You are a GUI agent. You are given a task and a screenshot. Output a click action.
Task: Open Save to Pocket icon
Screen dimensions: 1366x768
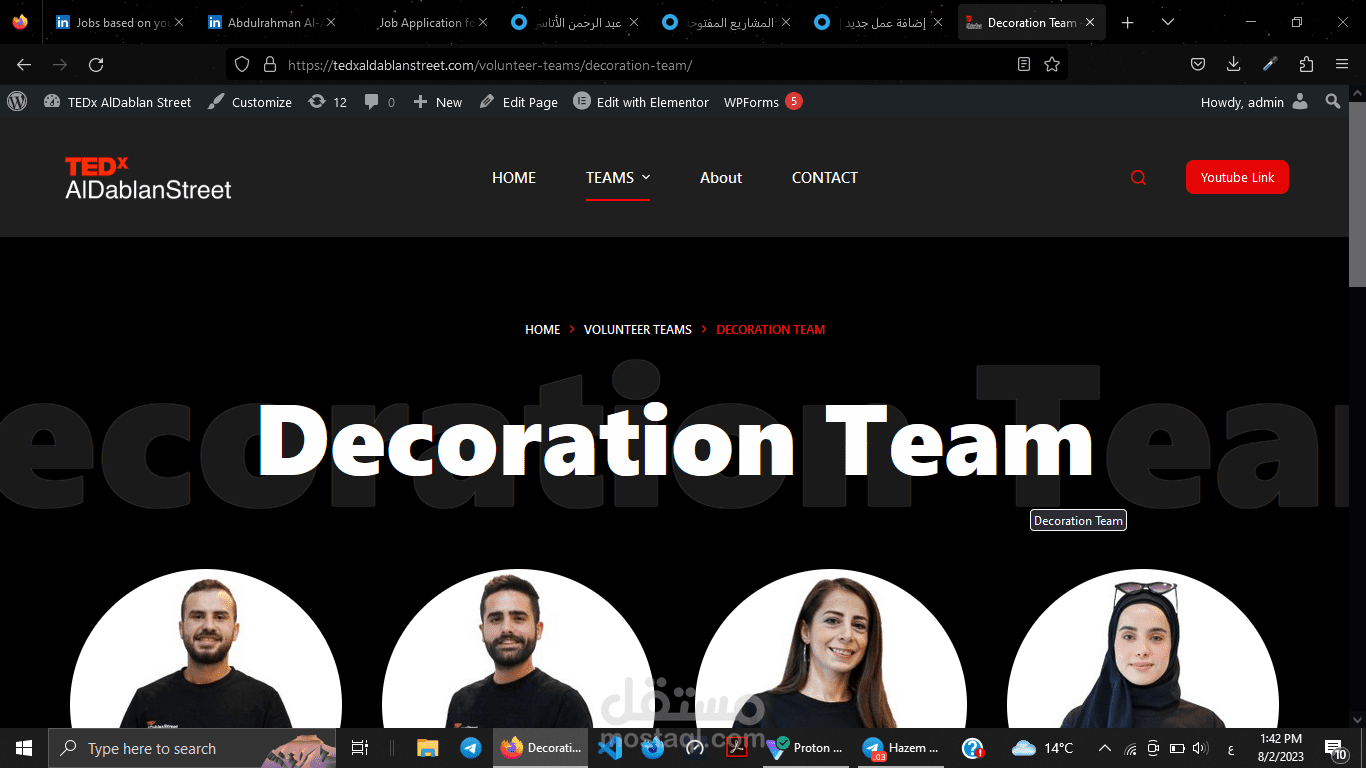point(1198,64)
